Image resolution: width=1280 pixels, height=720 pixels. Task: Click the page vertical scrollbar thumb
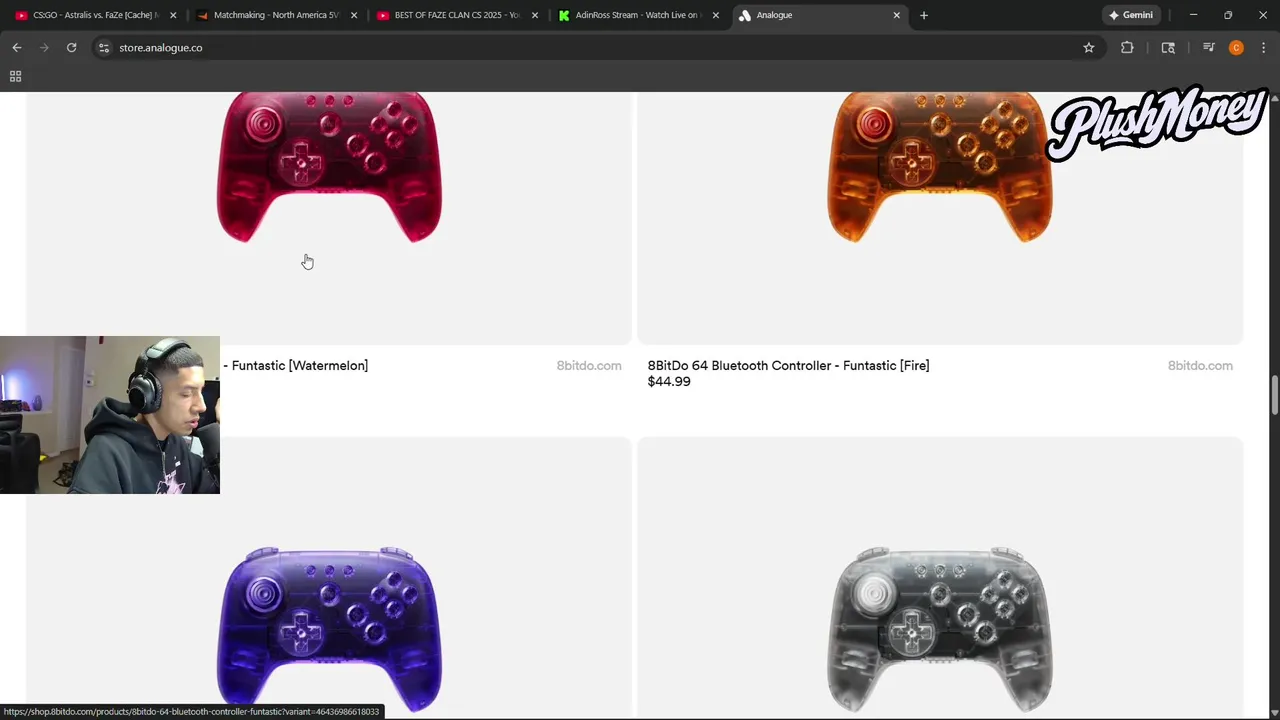(x=1274, y=395)
